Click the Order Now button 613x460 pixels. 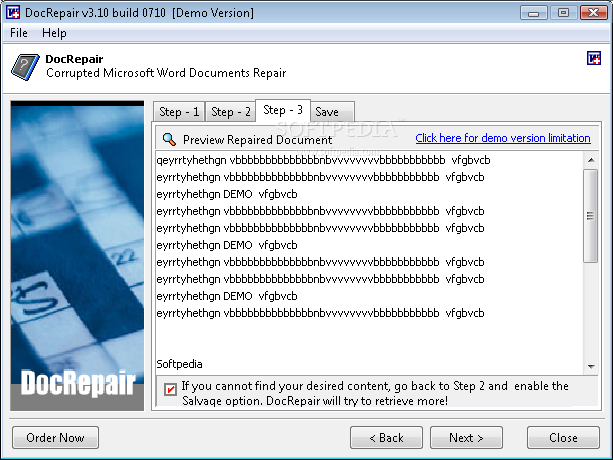[55, 437]
